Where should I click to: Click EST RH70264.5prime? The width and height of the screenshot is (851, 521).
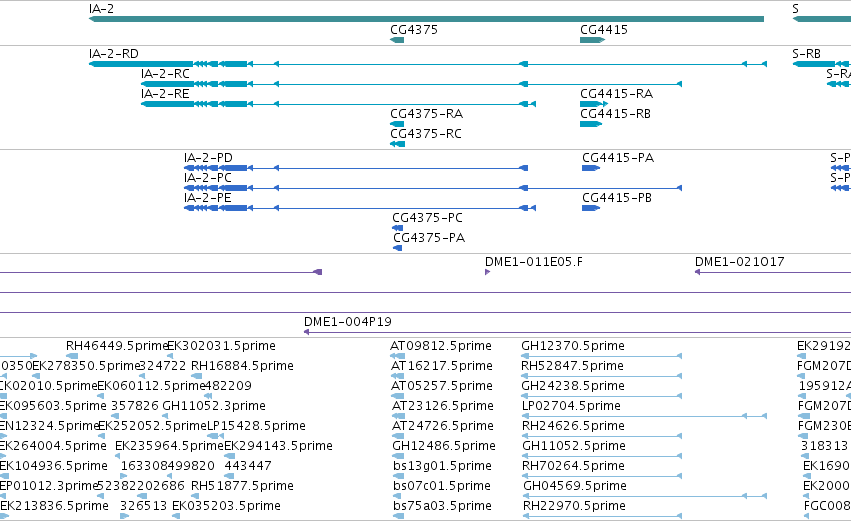click(574, 466)
